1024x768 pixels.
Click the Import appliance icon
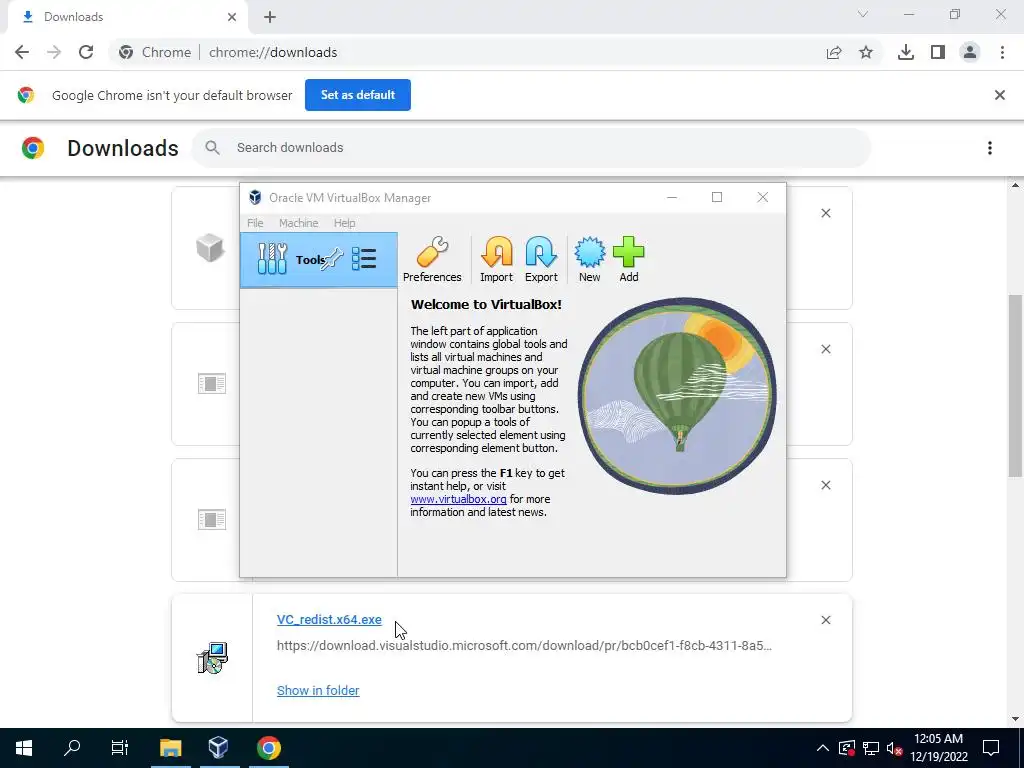[x=496, y=259]
